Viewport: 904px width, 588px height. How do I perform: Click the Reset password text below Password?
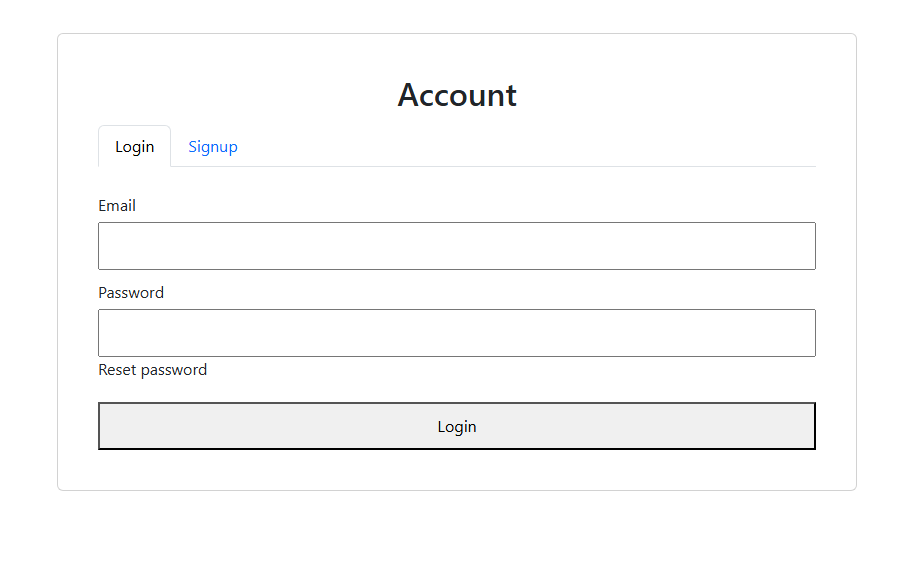coord(152,369)
